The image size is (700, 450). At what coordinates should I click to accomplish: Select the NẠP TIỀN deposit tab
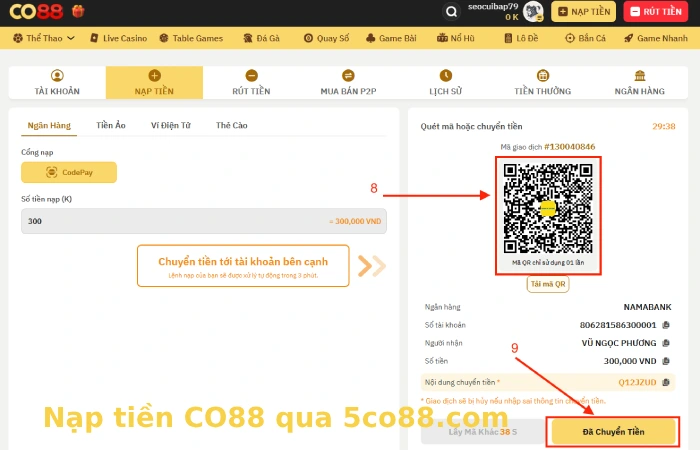point(154,83)
